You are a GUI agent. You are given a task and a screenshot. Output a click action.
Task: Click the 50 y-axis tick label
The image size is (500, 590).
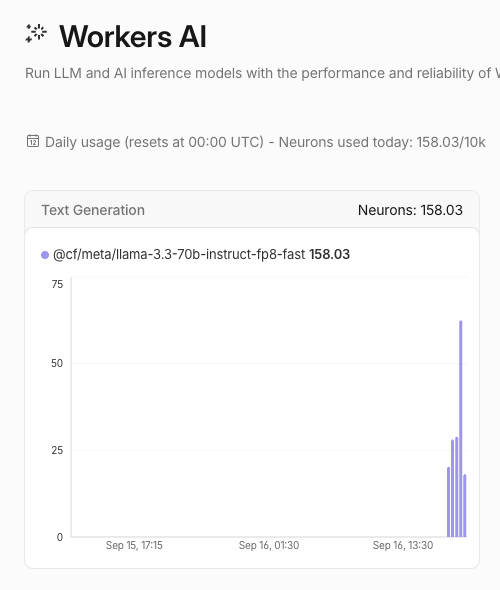tap(57, 363)
